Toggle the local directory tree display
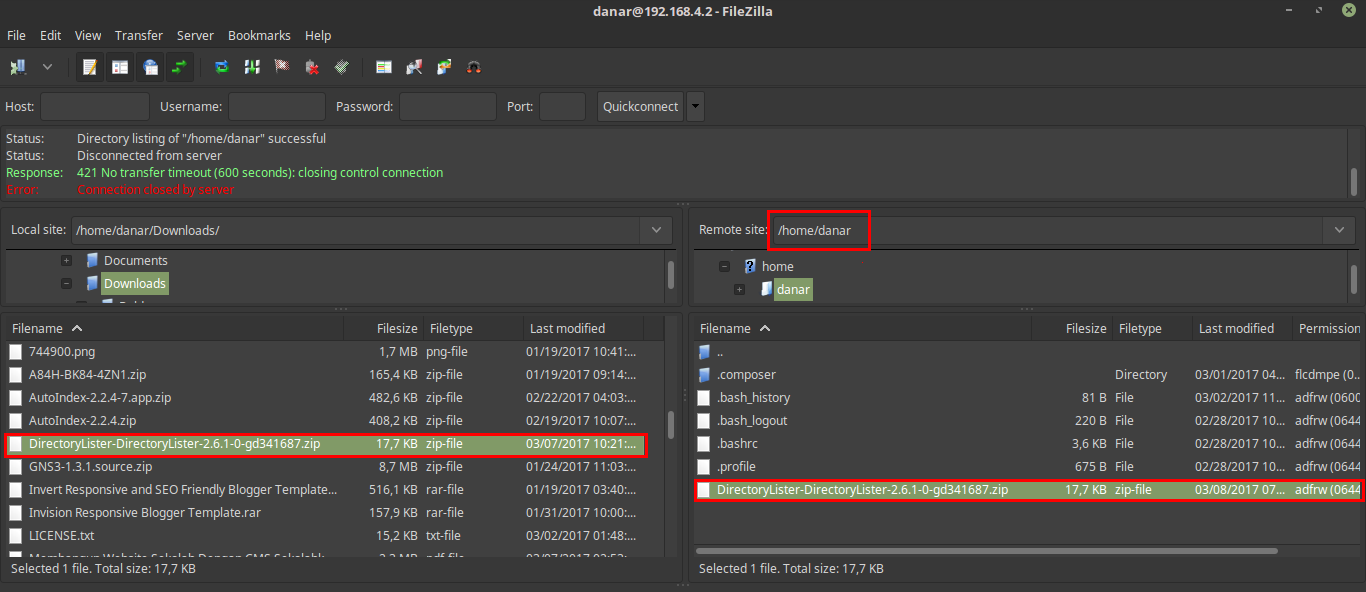The image size is (1366, 592). (x=120, y=67)
